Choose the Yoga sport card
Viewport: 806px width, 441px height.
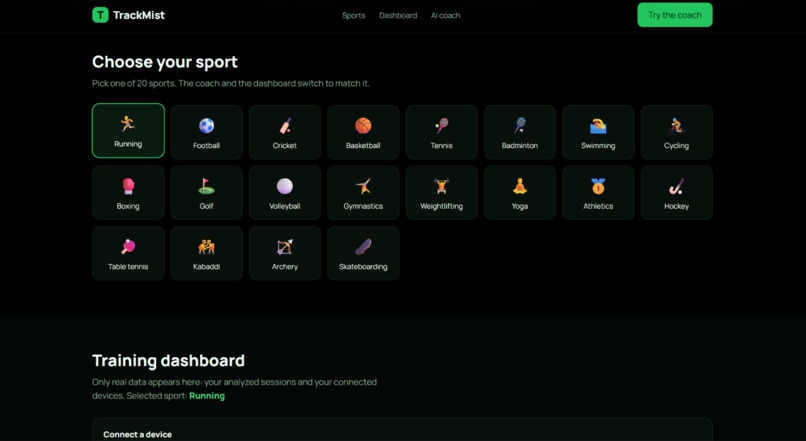coord(520,193)
